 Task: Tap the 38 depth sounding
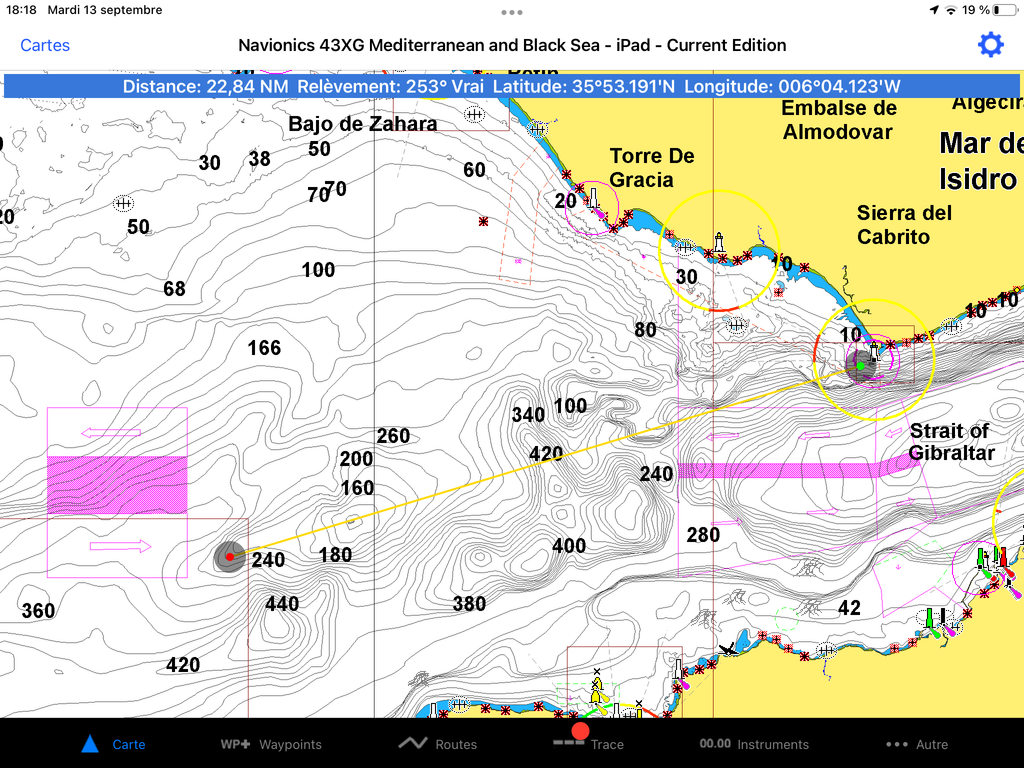point(259,159)
